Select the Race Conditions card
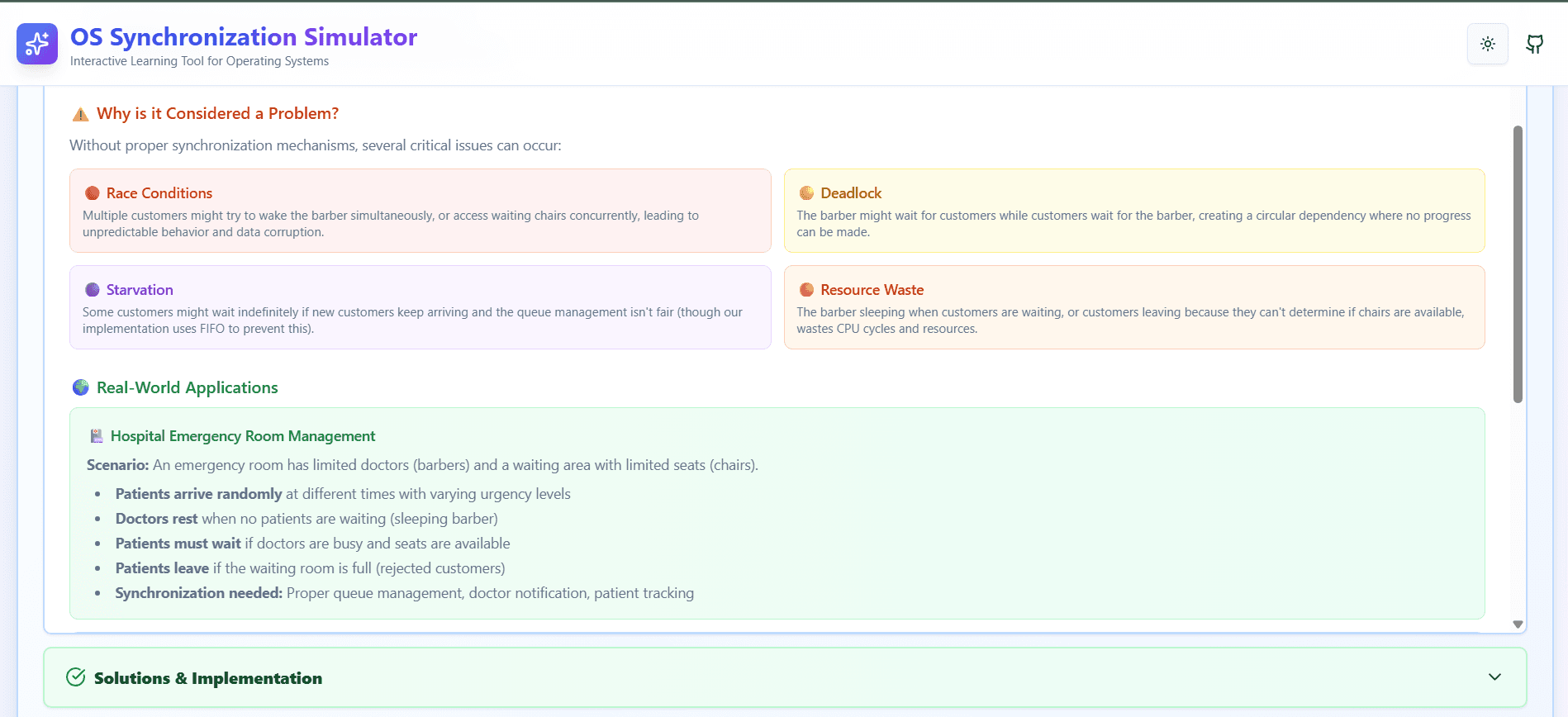 (x=421, y=211)
